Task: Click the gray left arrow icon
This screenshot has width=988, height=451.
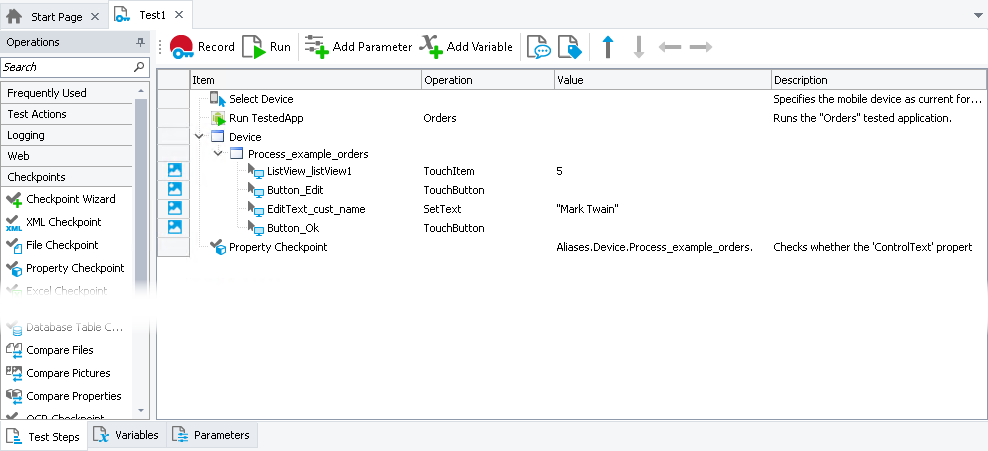Action: 670,47
